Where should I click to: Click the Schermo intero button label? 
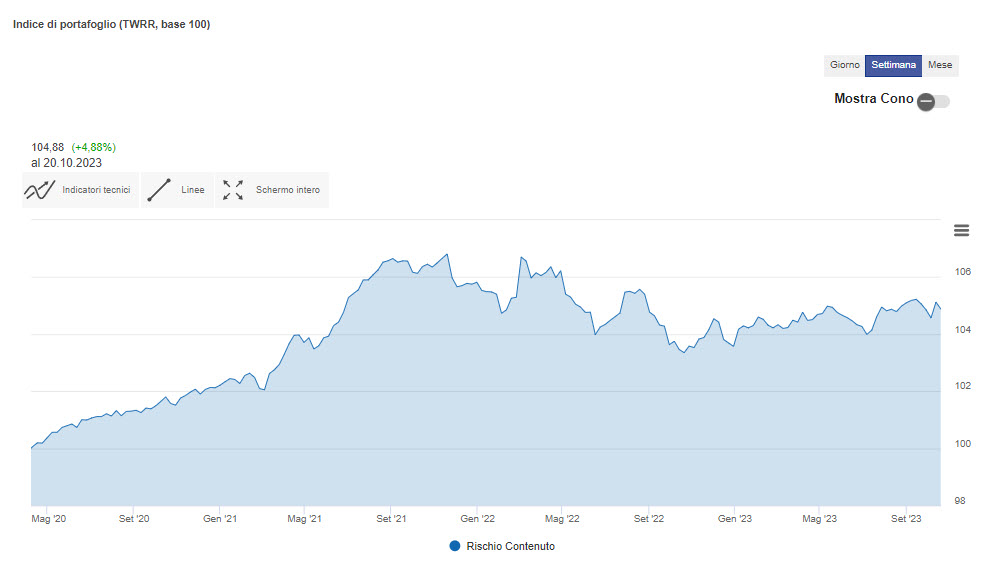tap(287, 190)
